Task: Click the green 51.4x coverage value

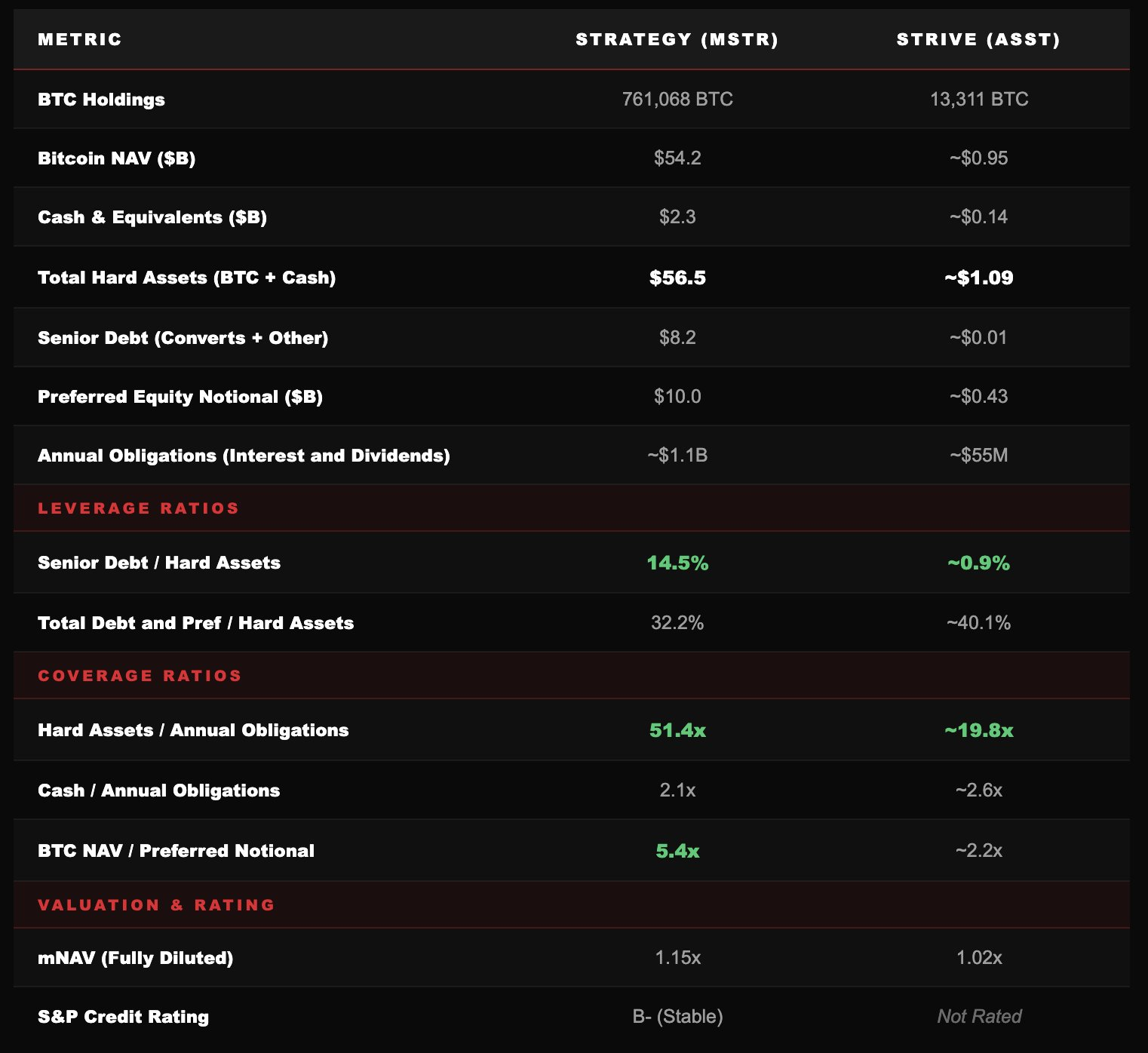Action: pyautogui.click(x=677, y=730)
